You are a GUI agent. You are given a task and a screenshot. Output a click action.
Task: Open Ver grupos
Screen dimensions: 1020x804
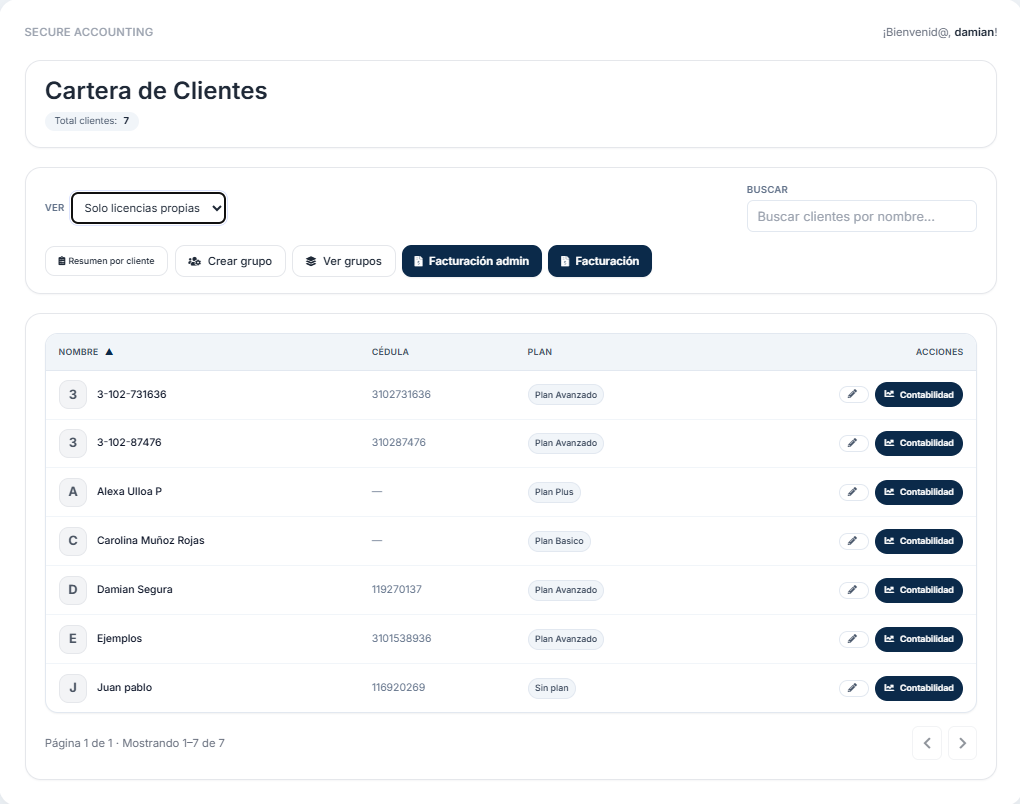[343, 261]
